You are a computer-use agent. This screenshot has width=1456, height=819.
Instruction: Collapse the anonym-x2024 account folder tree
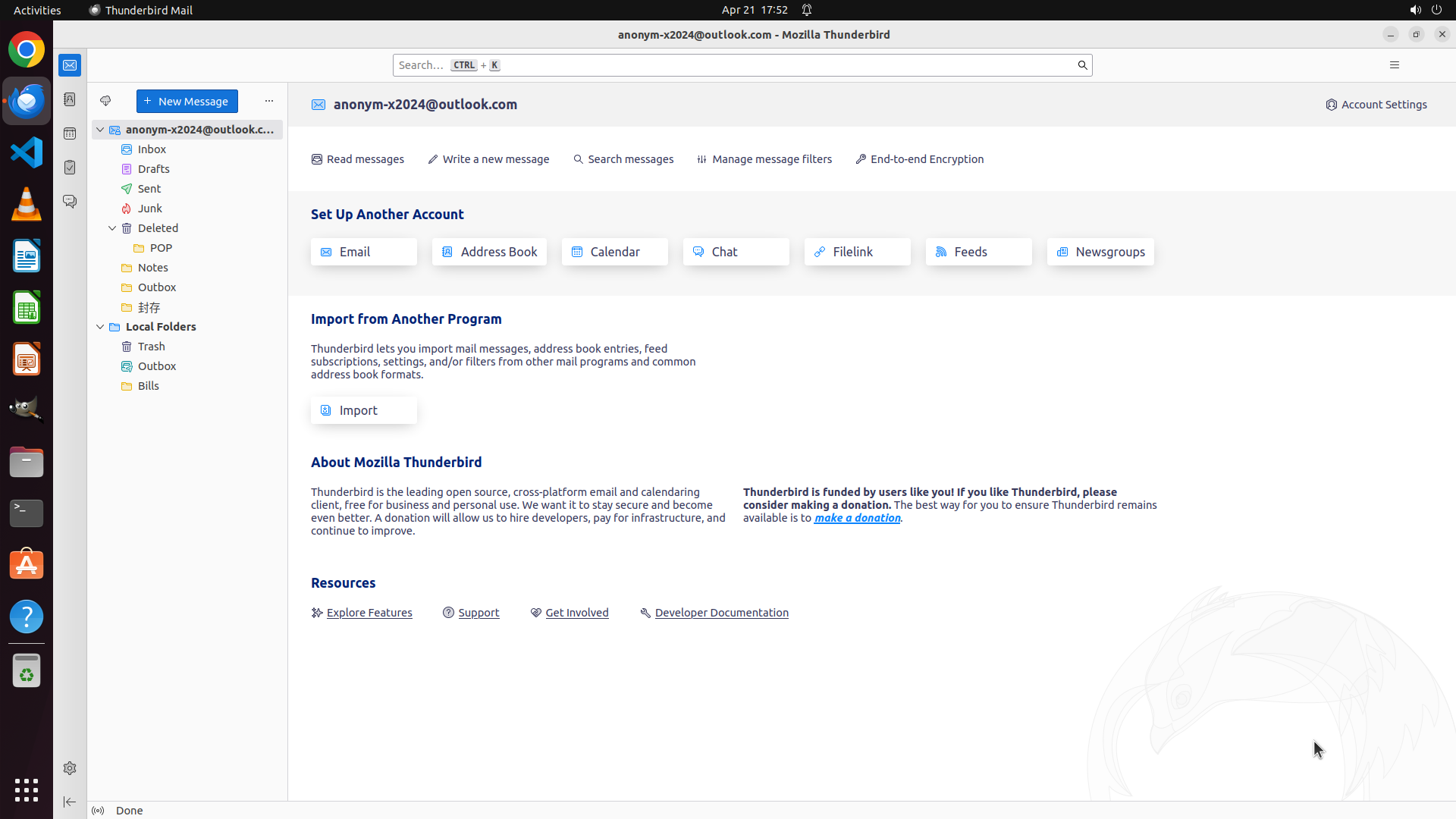pos(100,130)
